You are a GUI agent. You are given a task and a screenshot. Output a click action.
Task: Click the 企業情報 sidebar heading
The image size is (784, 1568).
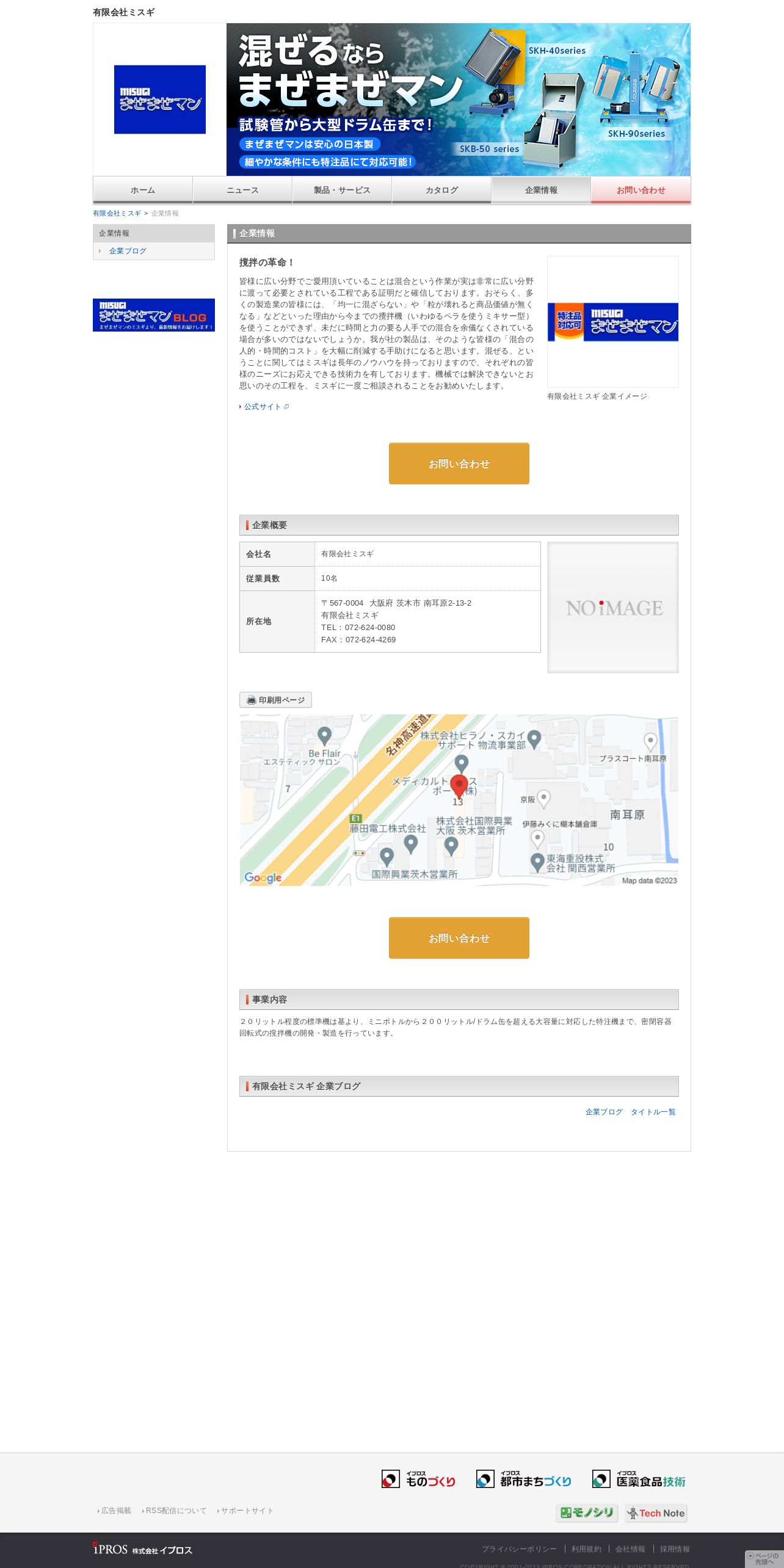click(154, 233)
